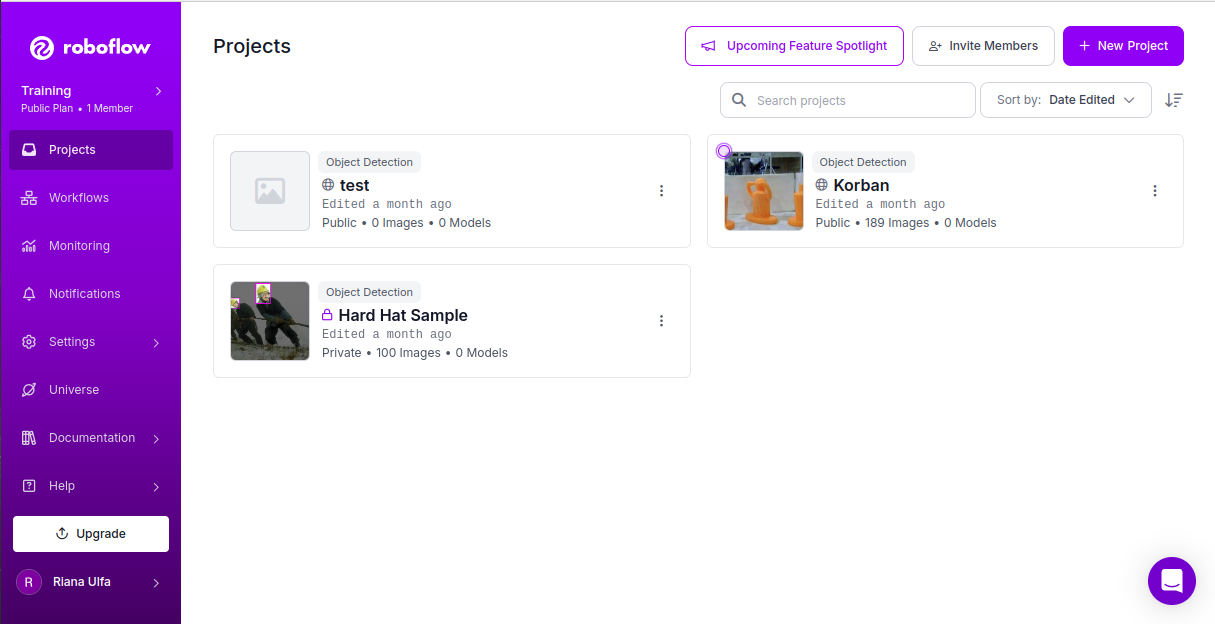The image size is (1215, 624).
Task: Expand the Riana Ulfa account menu
Action: [x=156, y=583]
